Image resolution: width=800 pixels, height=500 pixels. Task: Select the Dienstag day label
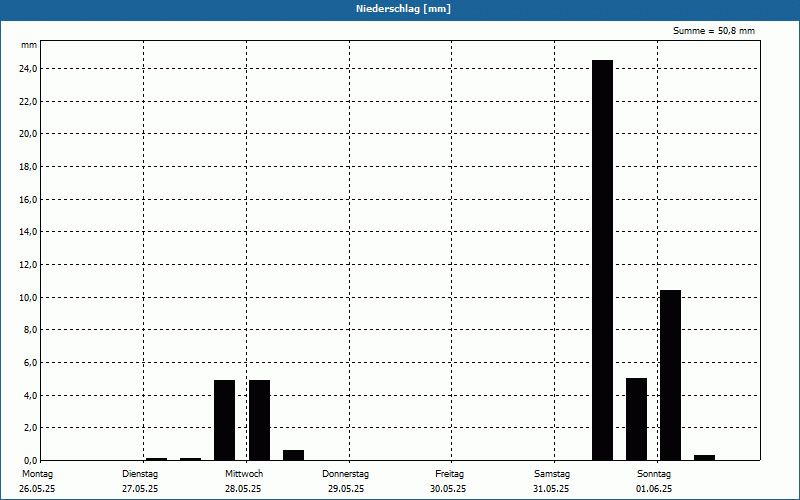pos(140,474)
